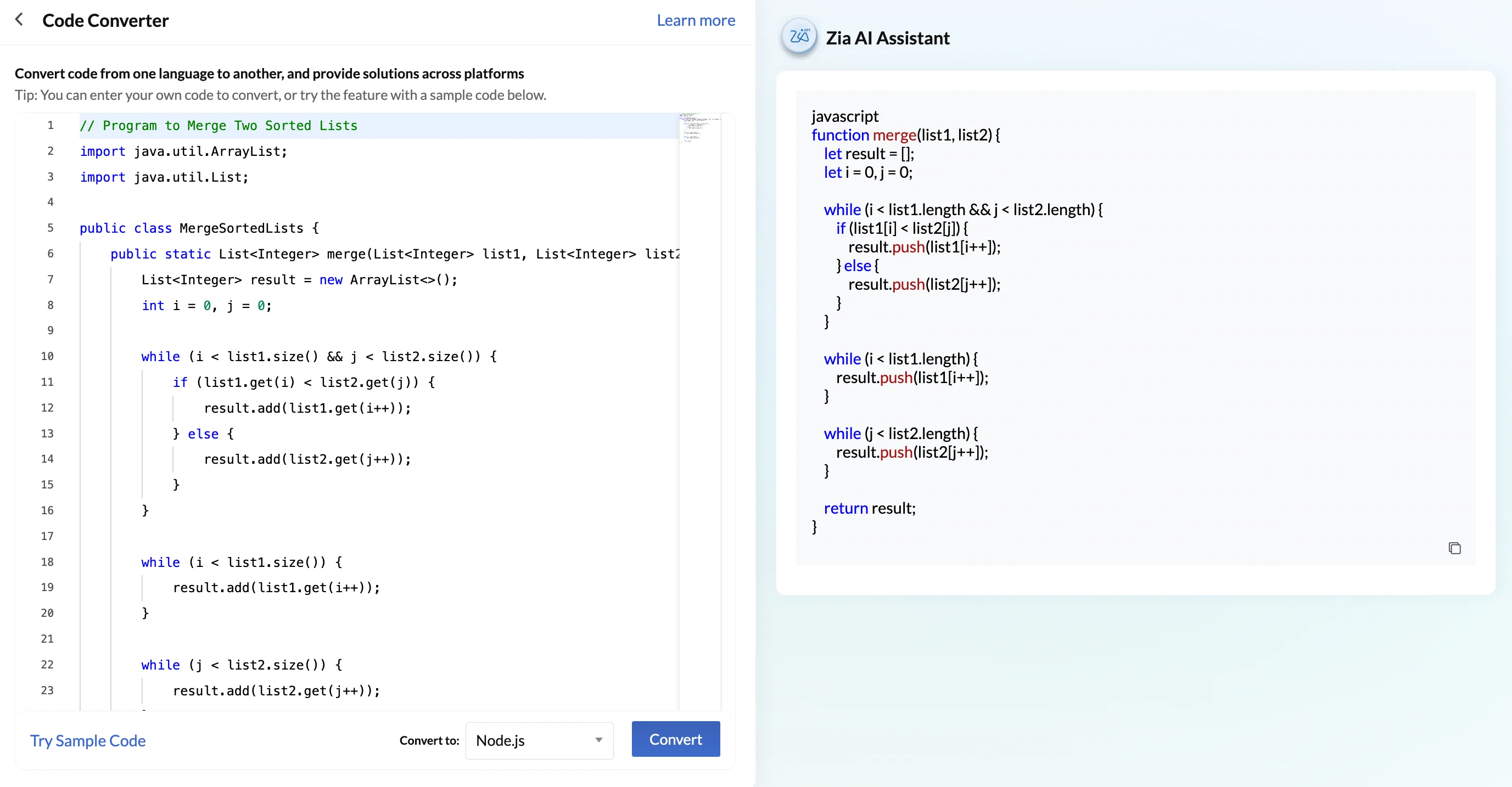Click 'while (i < list1.size()) {' in editor
Viewport: 1512px width, 787px height.
[241, 562]
